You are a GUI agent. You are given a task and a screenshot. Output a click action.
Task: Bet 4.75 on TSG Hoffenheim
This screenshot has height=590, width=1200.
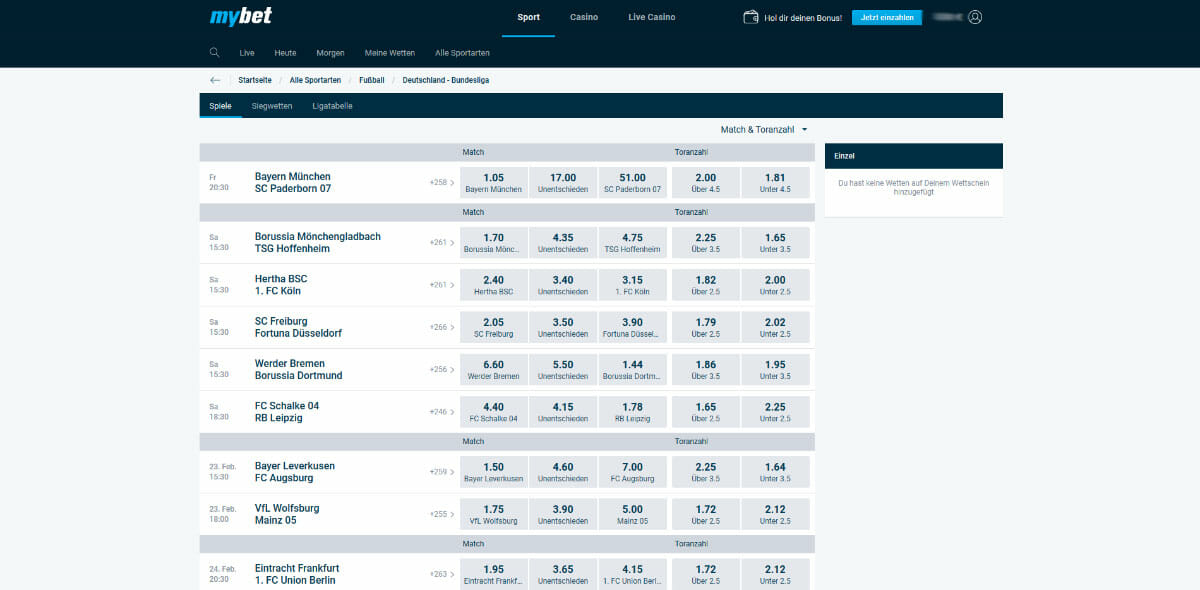(633, 243)
